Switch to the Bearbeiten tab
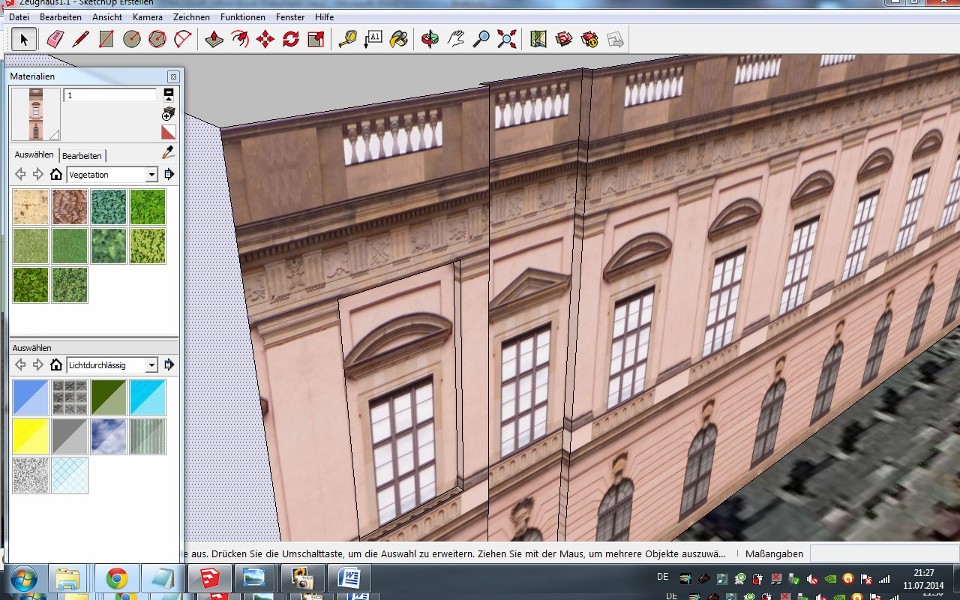960x600 pixels. click(x=81, y=156)
